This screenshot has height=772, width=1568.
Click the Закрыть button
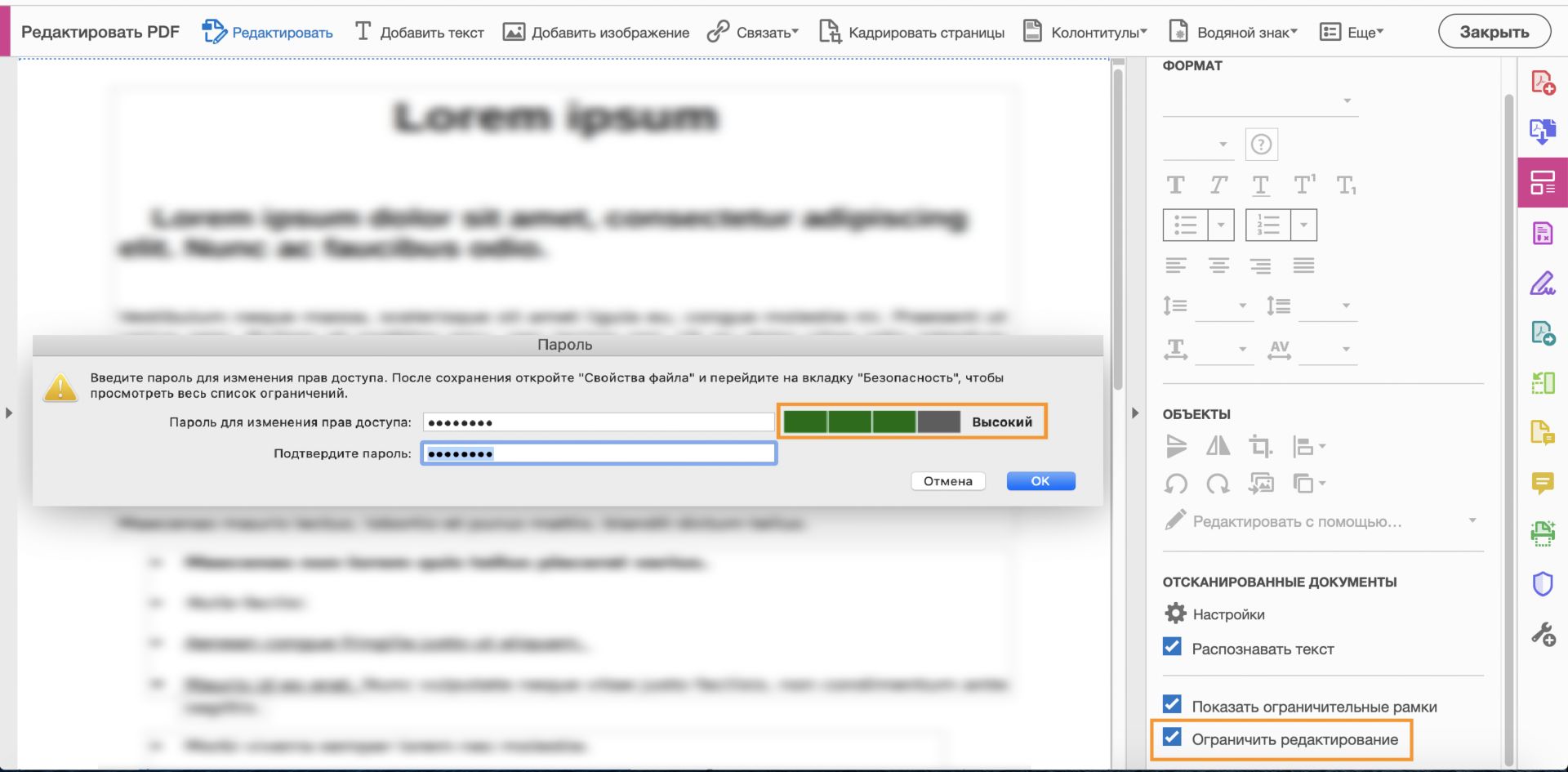point(1494,32)
